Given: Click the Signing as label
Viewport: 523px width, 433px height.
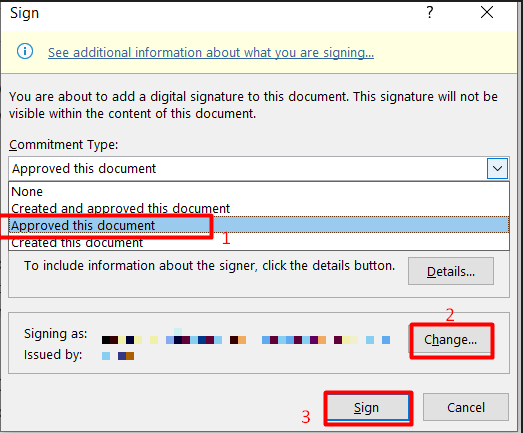Looking at the screenshot, I should point(55,334).
